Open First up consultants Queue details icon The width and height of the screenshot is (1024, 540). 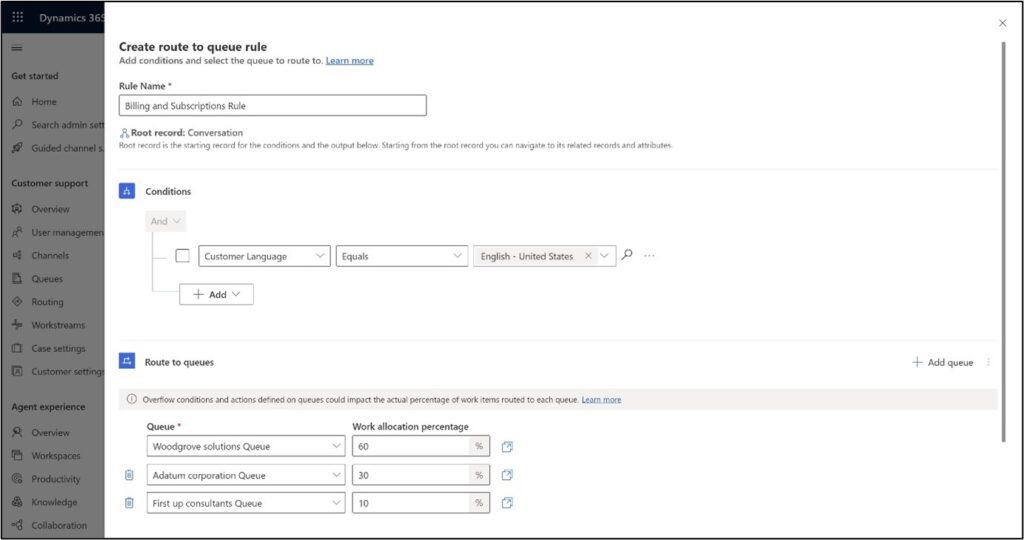507,503
